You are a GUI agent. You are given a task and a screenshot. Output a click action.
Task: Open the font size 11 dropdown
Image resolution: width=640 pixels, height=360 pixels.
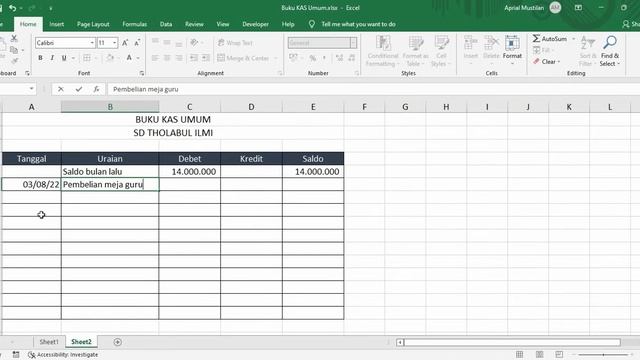coord(114,43)
